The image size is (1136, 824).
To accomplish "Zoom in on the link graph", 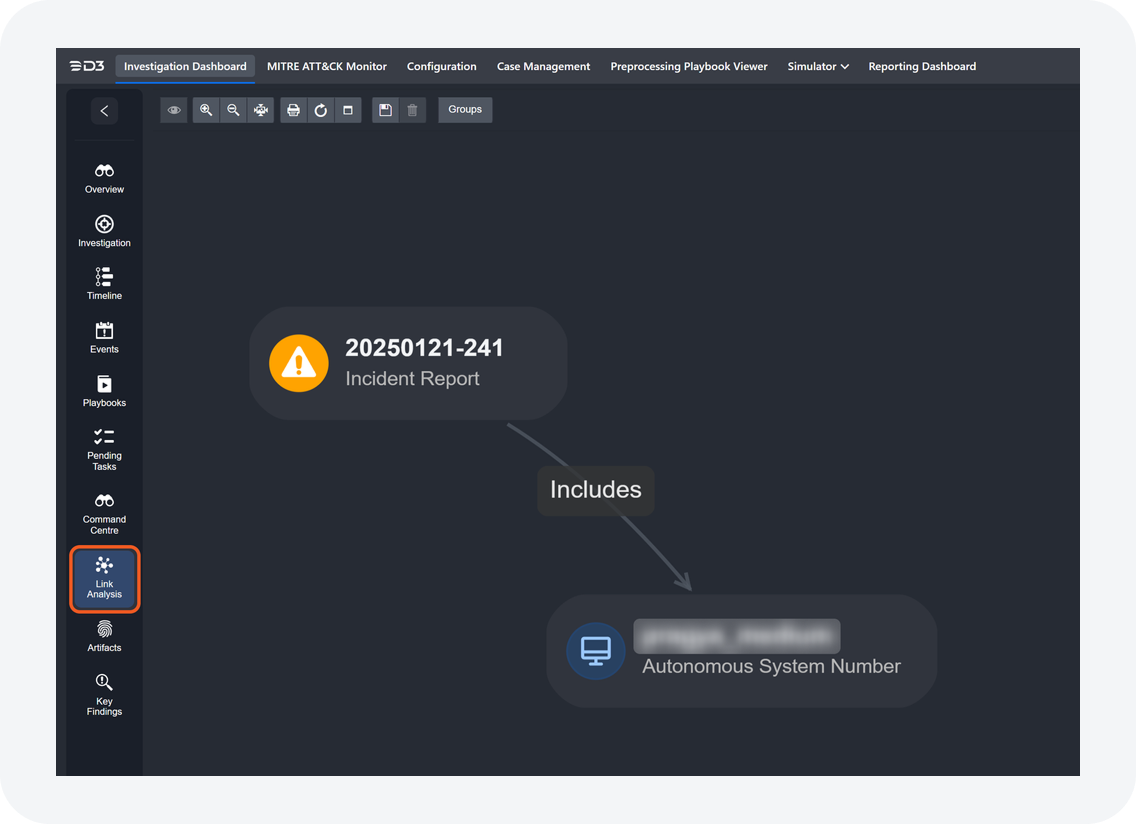I will (206, 110).
